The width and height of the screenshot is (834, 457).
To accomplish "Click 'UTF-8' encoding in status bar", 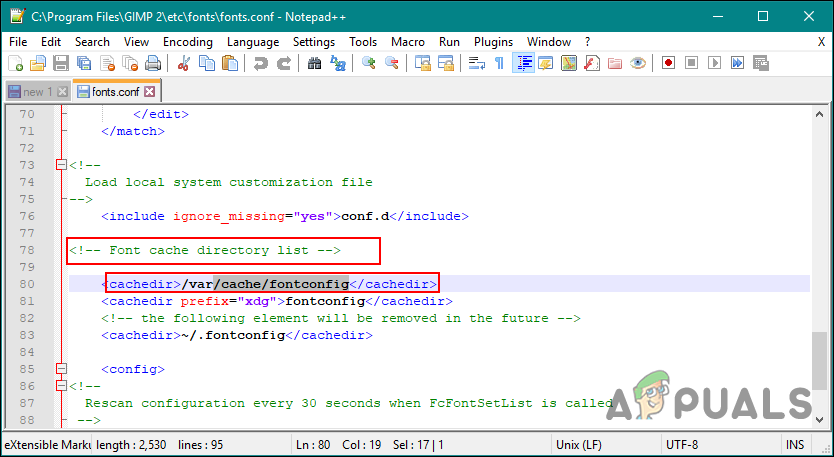I will tap(682, 445).
